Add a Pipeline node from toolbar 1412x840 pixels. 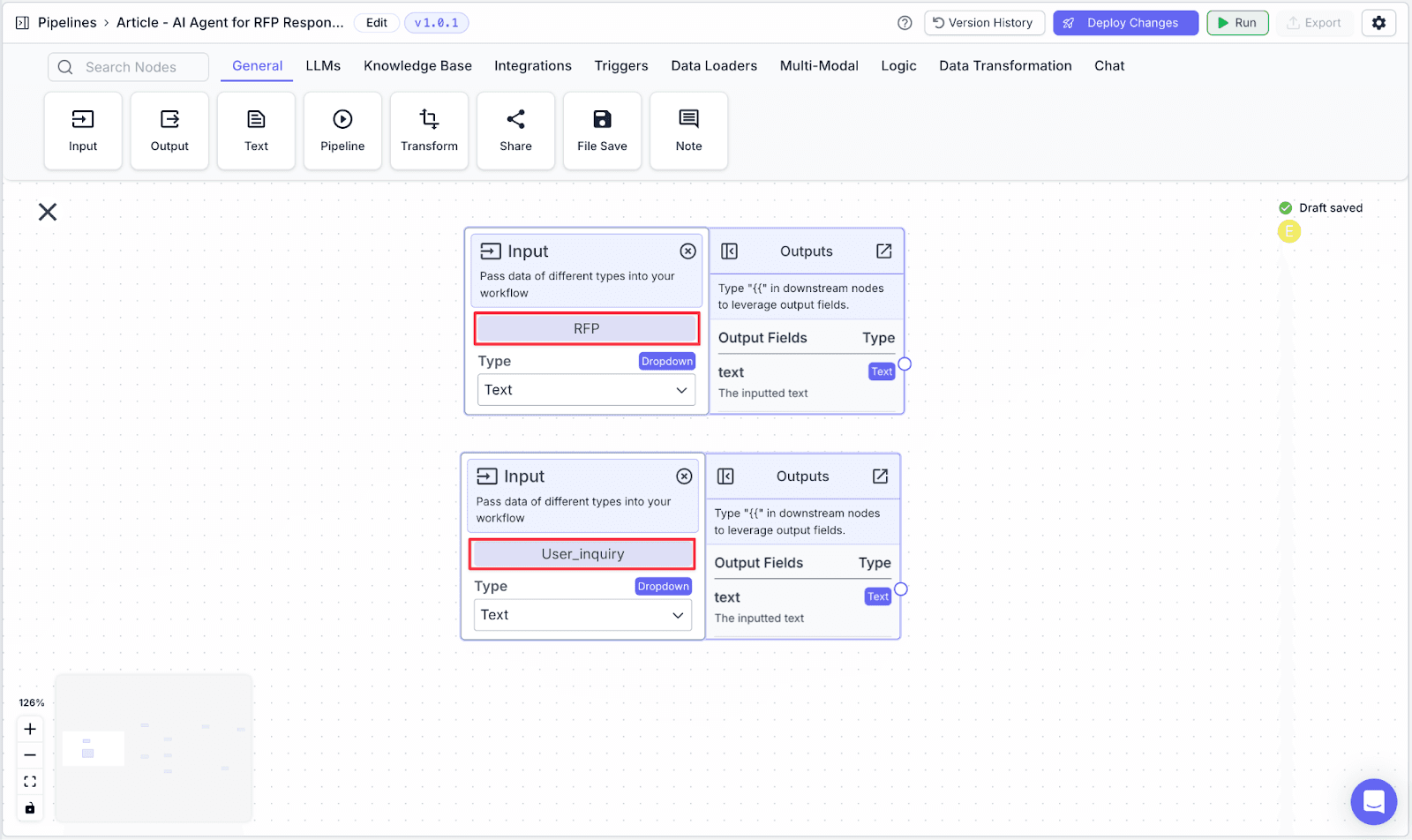(x=342, y=131)
